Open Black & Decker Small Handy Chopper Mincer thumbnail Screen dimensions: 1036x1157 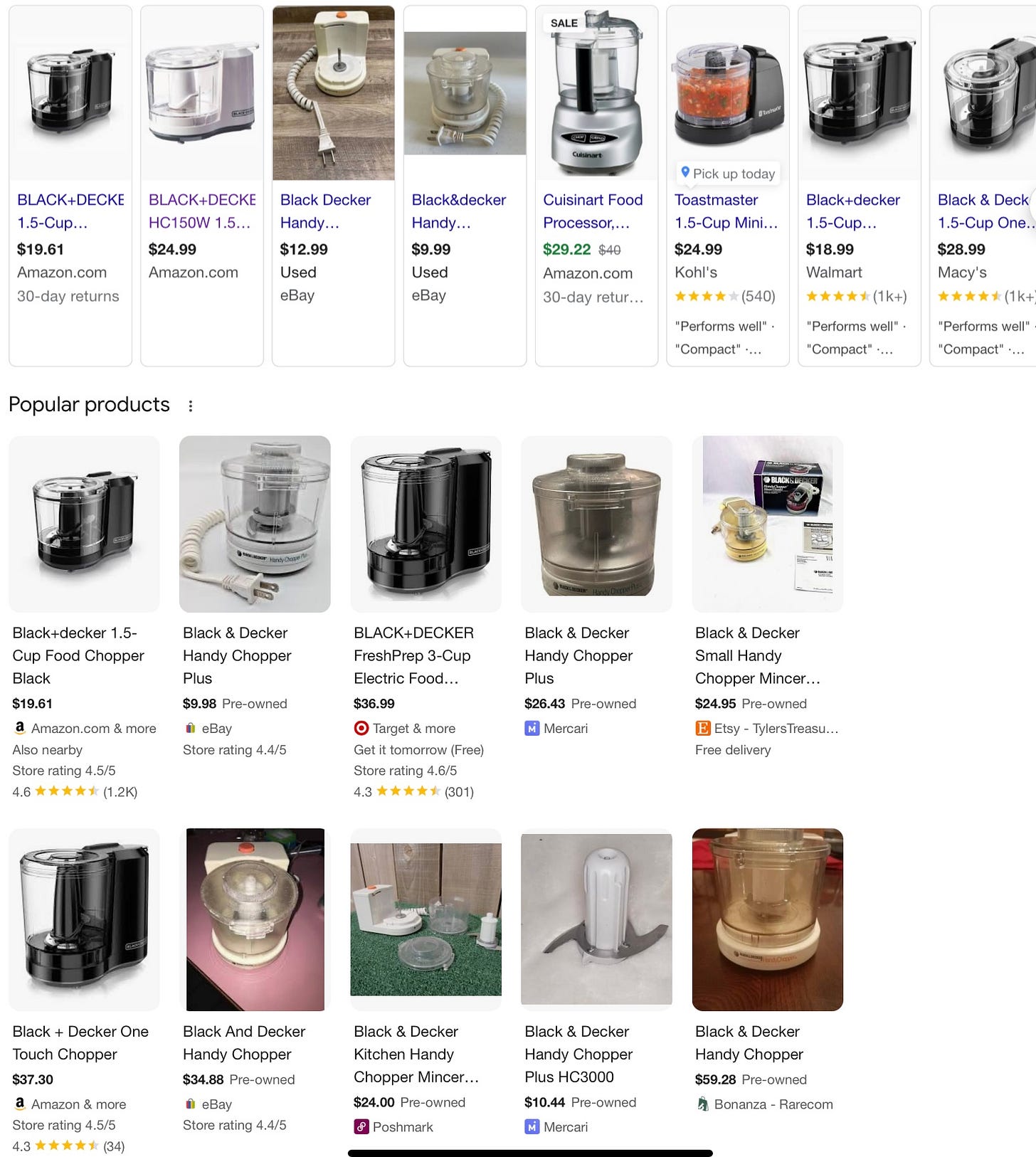(x=767, y=524)
